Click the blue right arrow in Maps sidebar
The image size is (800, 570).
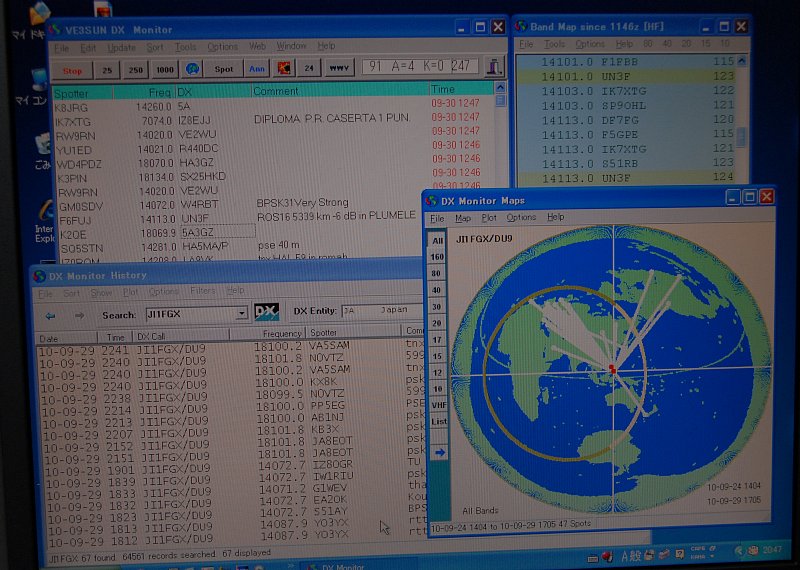pos(439,452)
